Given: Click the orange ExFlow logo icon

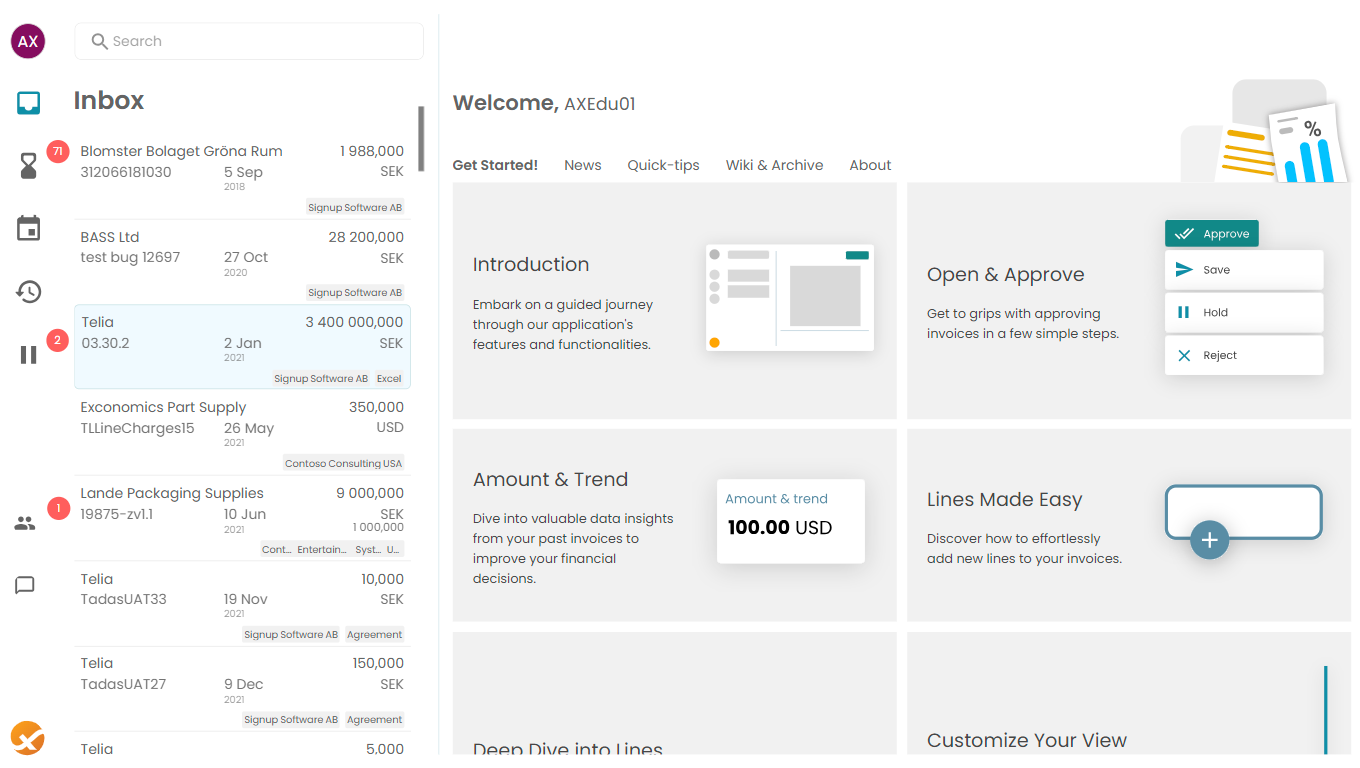Looking at the screenshot, I should [28, 738].
